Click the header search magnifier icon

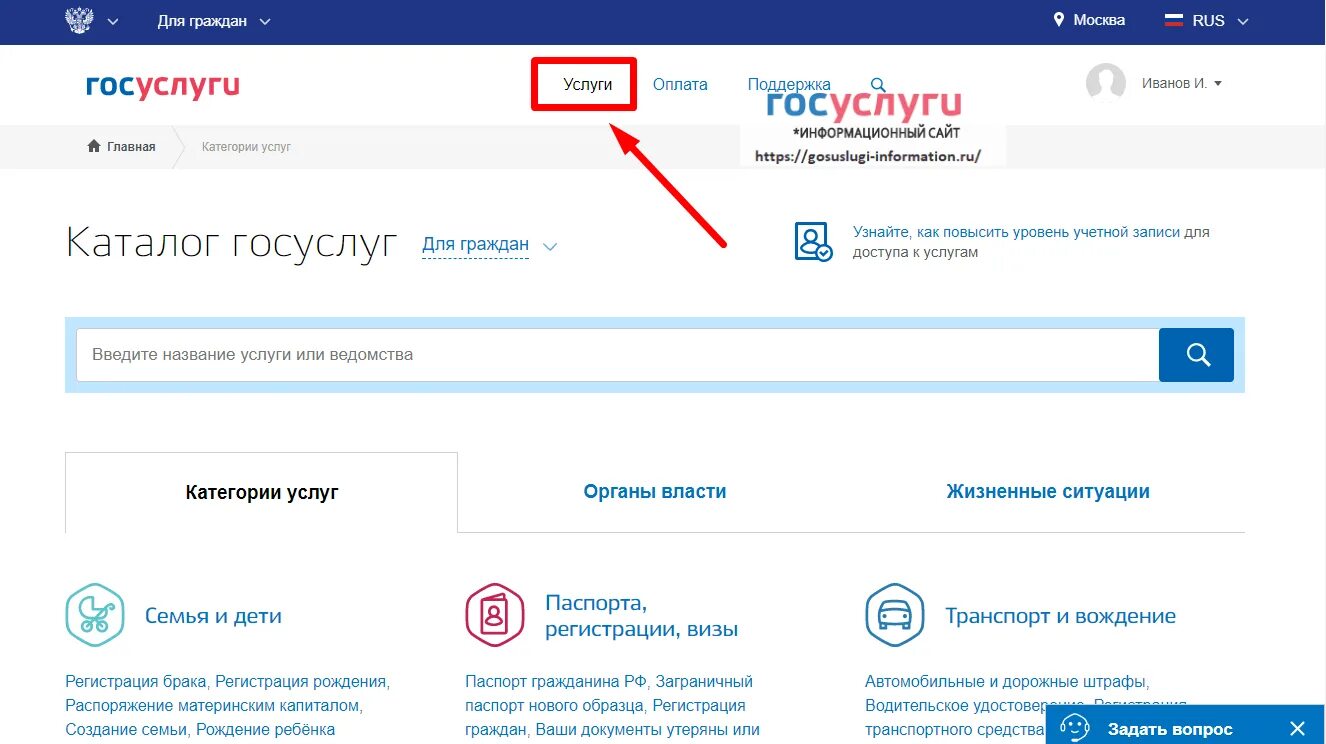(x=878, y=85)
